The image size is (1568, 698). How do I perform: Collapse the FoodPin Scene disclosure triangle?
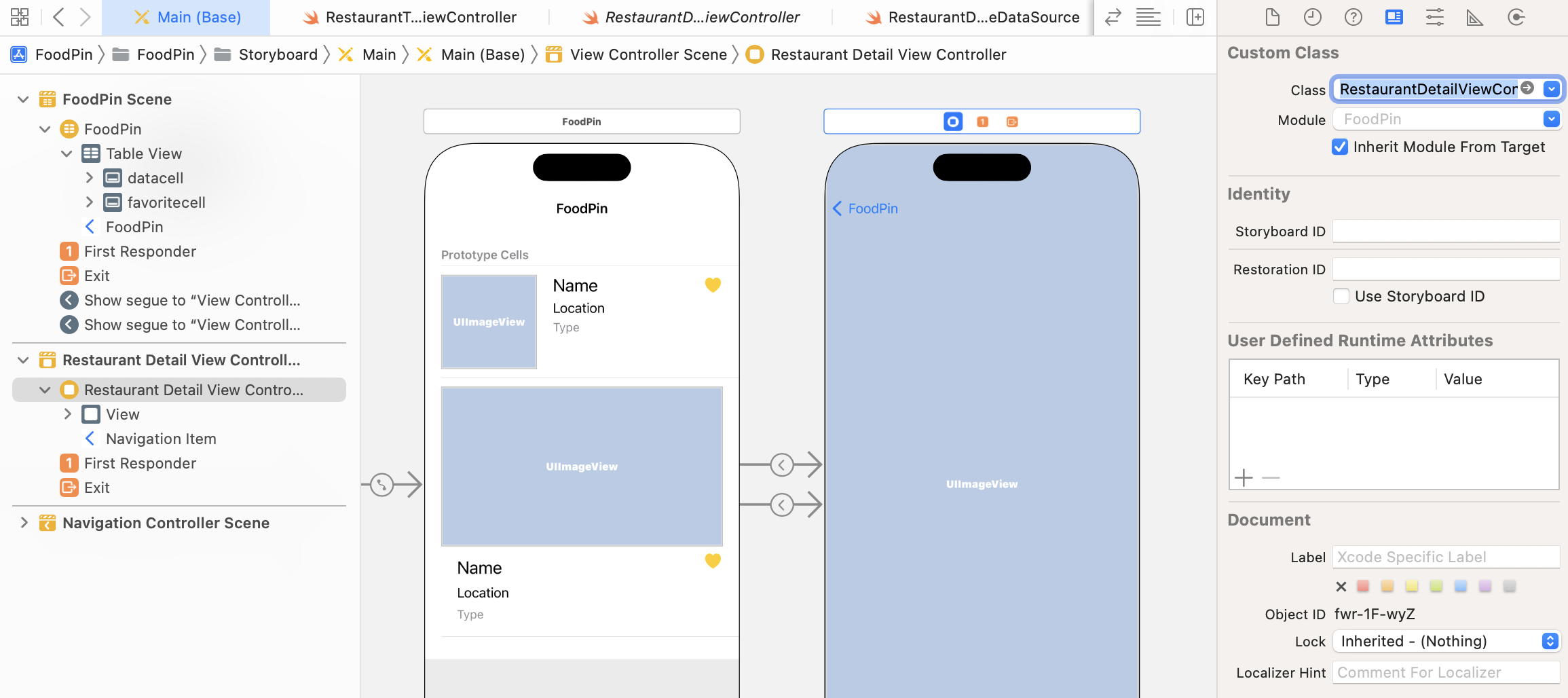[23, 100]
